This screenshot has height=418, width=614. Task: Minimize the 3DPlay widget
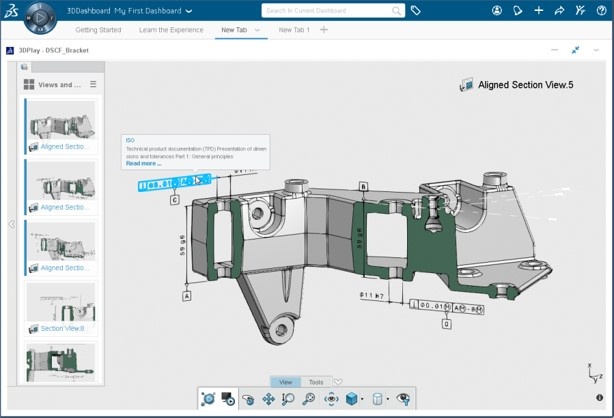[554, 50]
